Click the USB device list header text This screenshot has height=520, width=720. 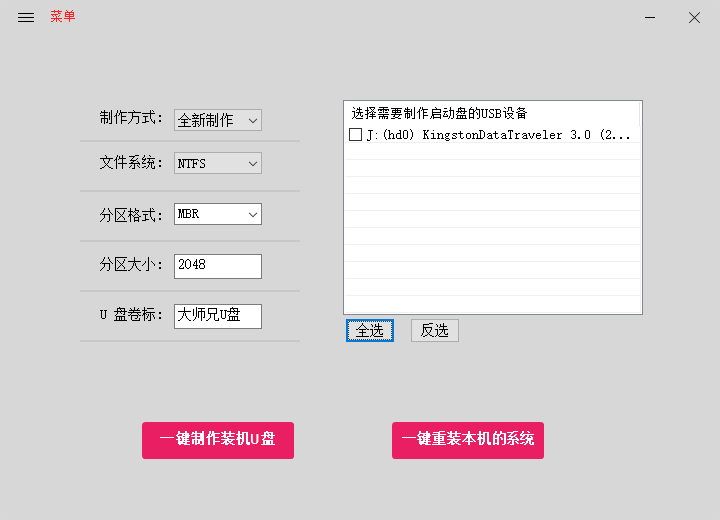pyautogui.click(x=439, y=113)
